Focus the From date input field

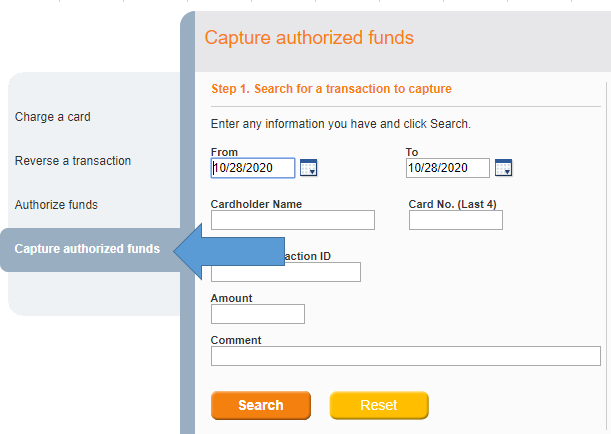pos(253,168)
